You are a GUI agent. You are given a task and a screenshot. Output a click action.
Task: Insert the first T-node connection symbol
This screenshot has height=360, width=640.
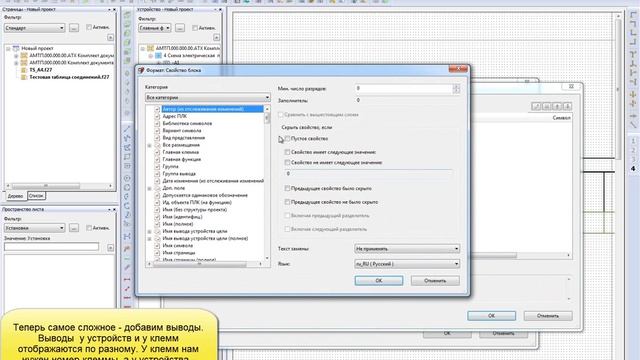[633, 54]
